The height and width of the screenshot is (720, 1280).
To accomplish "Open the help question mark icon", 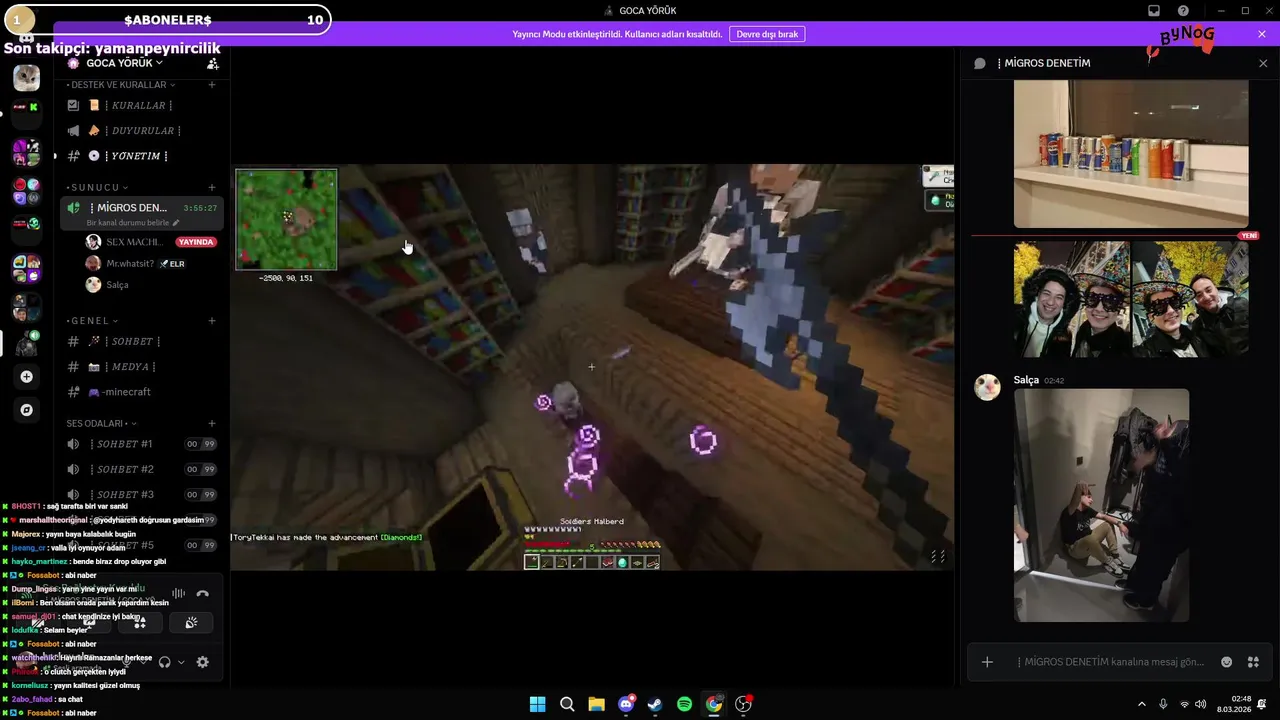I will click(x=1183, y=11).
